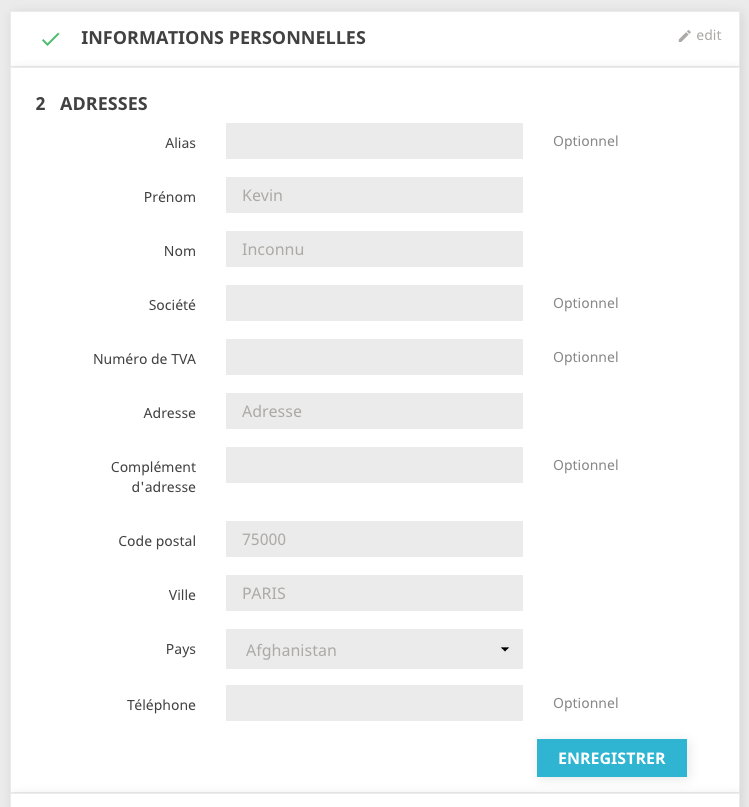Click the Code postal field showing 75000
749x807 pixels.
374,539
